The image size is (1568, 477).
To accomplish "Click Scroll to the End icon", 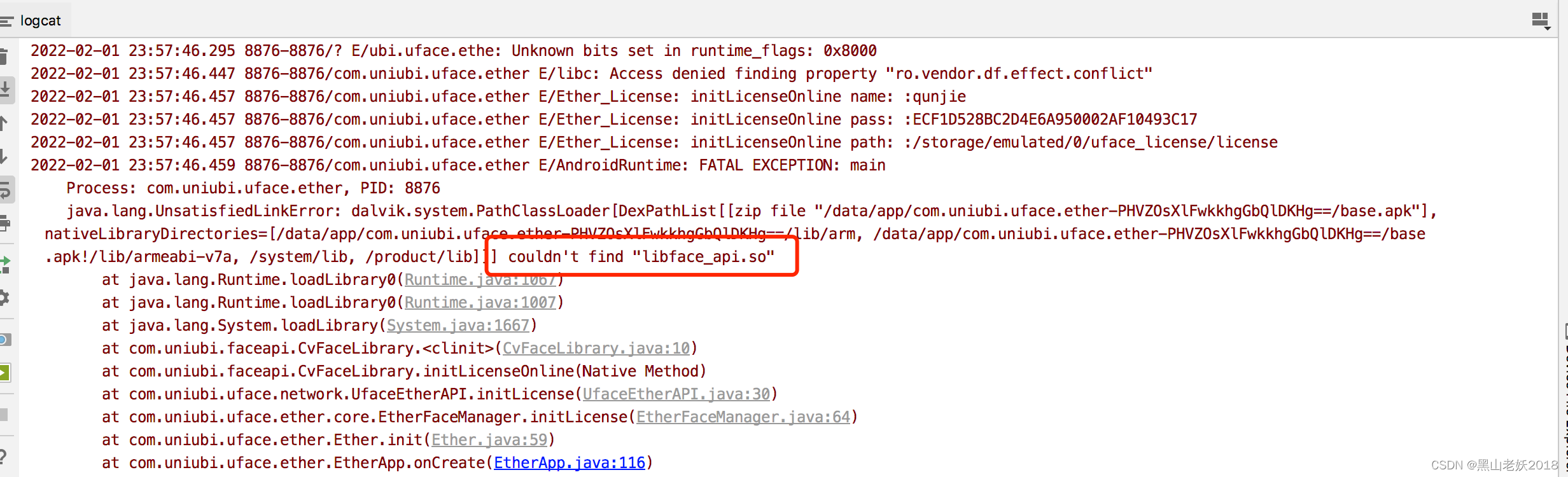I will pyautogui.click(x=5, y=89).
